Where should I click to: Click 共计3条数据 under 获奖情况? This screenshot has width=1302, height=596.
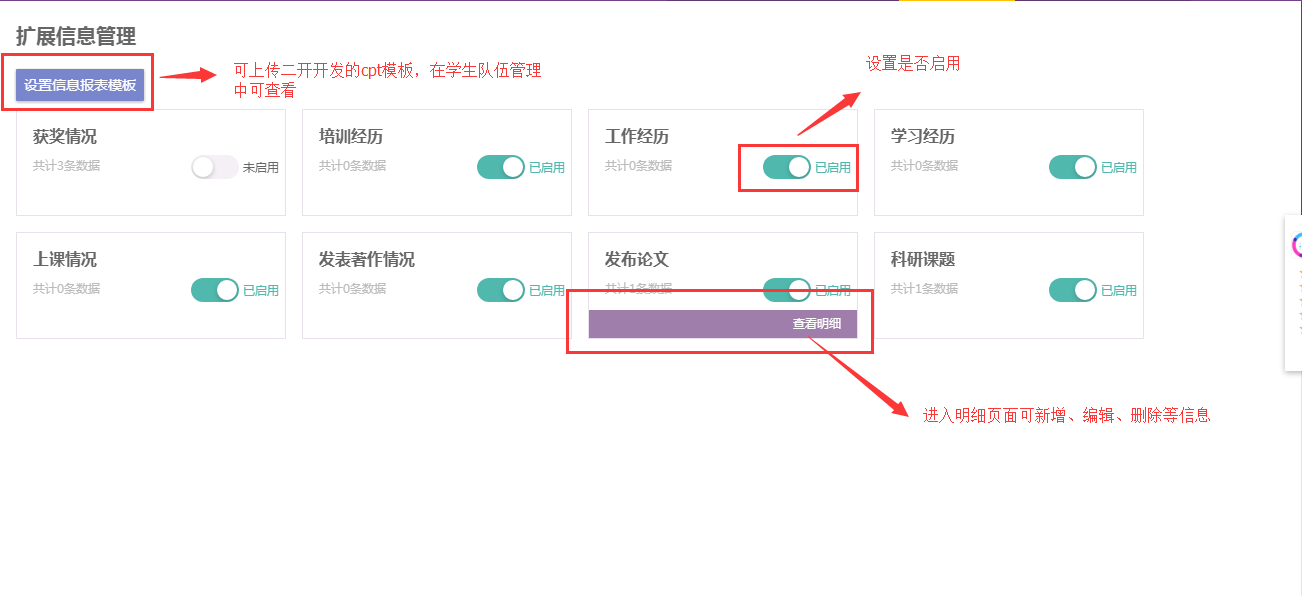(66, 166)
